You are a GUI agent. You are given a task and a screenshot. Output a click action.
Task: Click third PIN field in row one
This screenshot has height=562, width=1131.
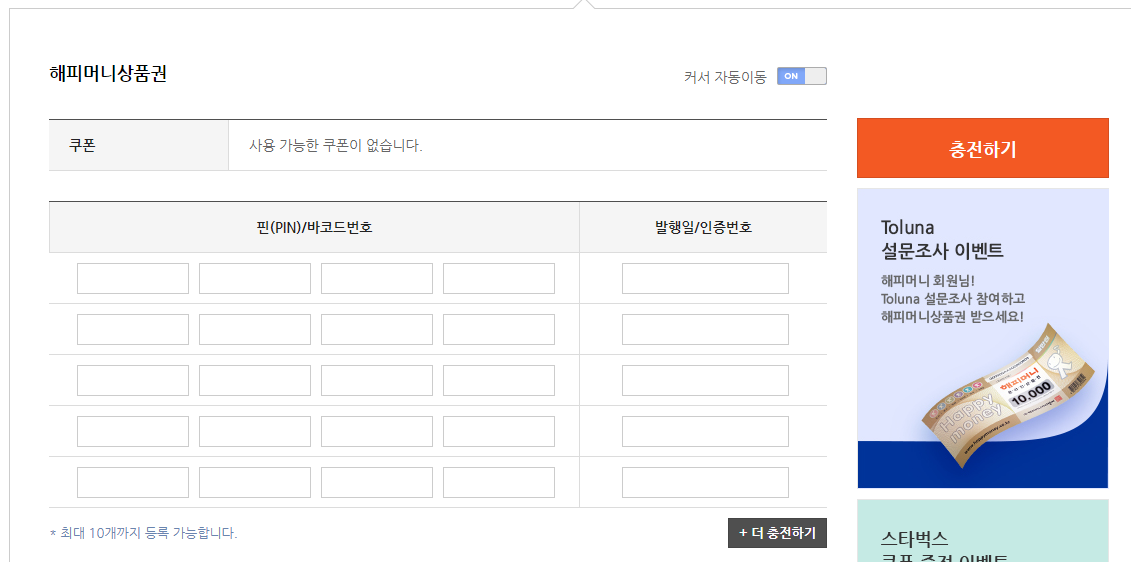pos(377,278)
